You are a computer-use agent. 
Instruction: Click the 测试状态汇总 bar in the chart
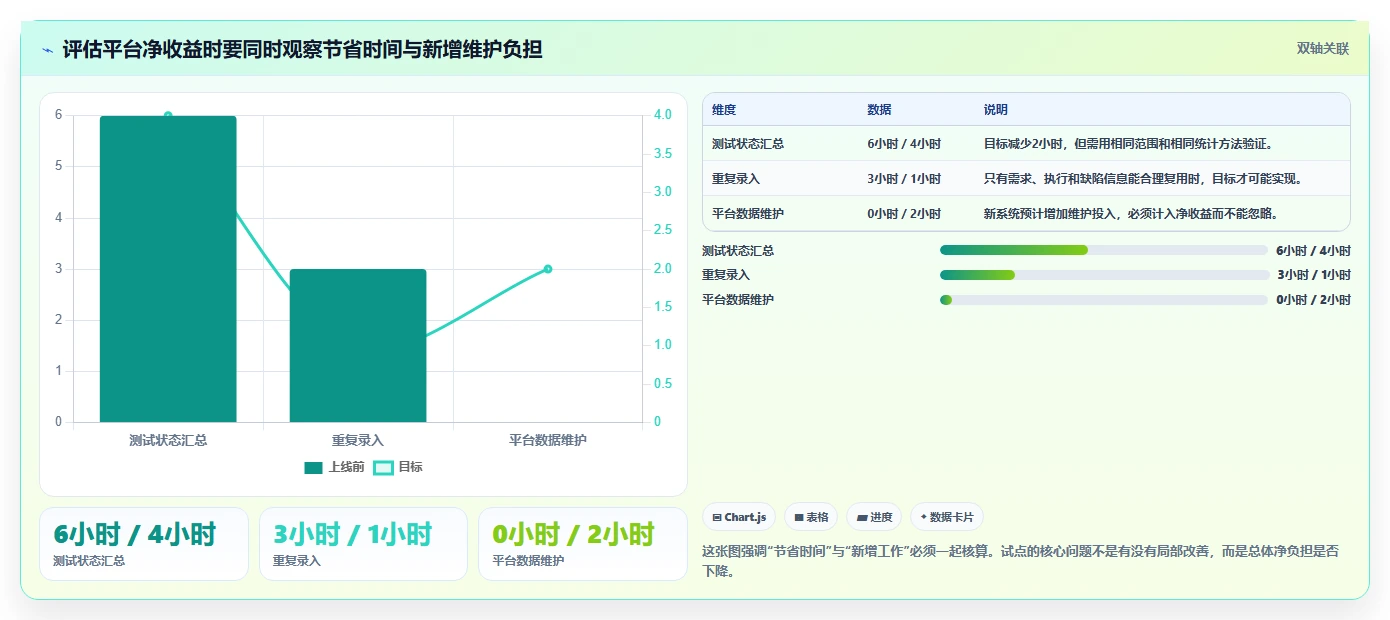click(168, 269)
